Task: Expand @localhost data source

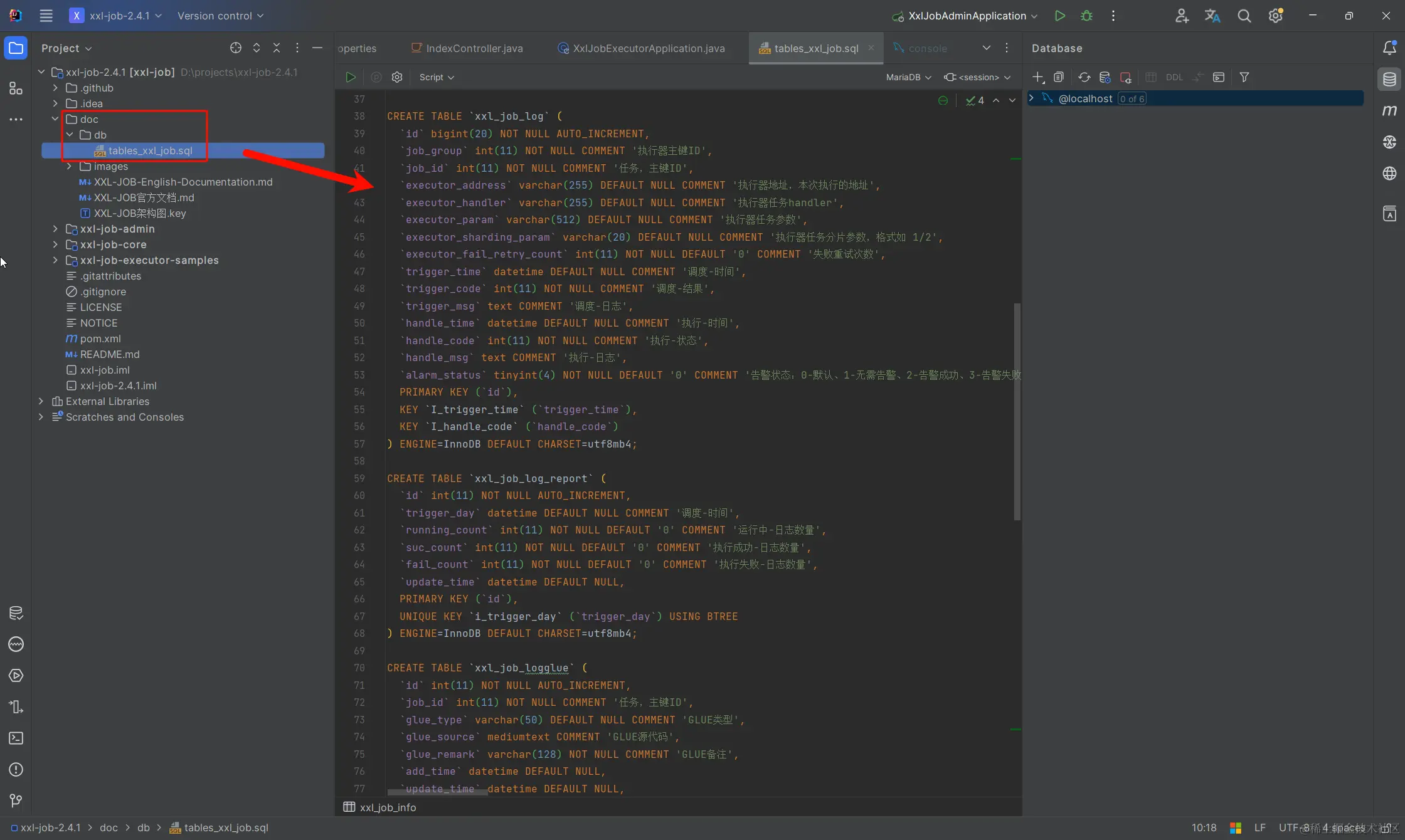Action: coord(1032,98)
